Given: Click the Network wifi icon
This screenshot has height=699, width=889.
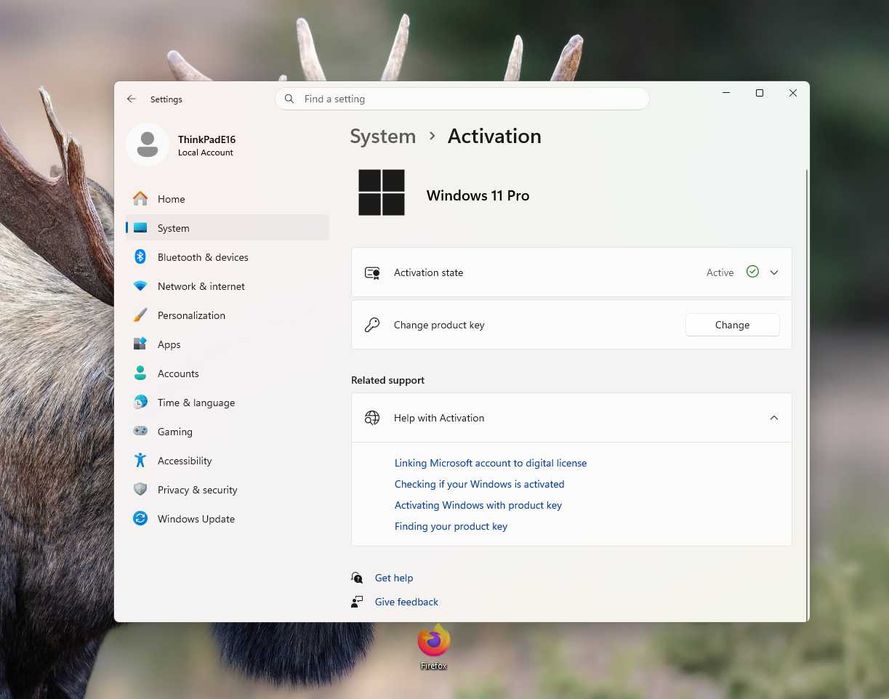Looking at the screenshot, I should click(x=140, y=286).
